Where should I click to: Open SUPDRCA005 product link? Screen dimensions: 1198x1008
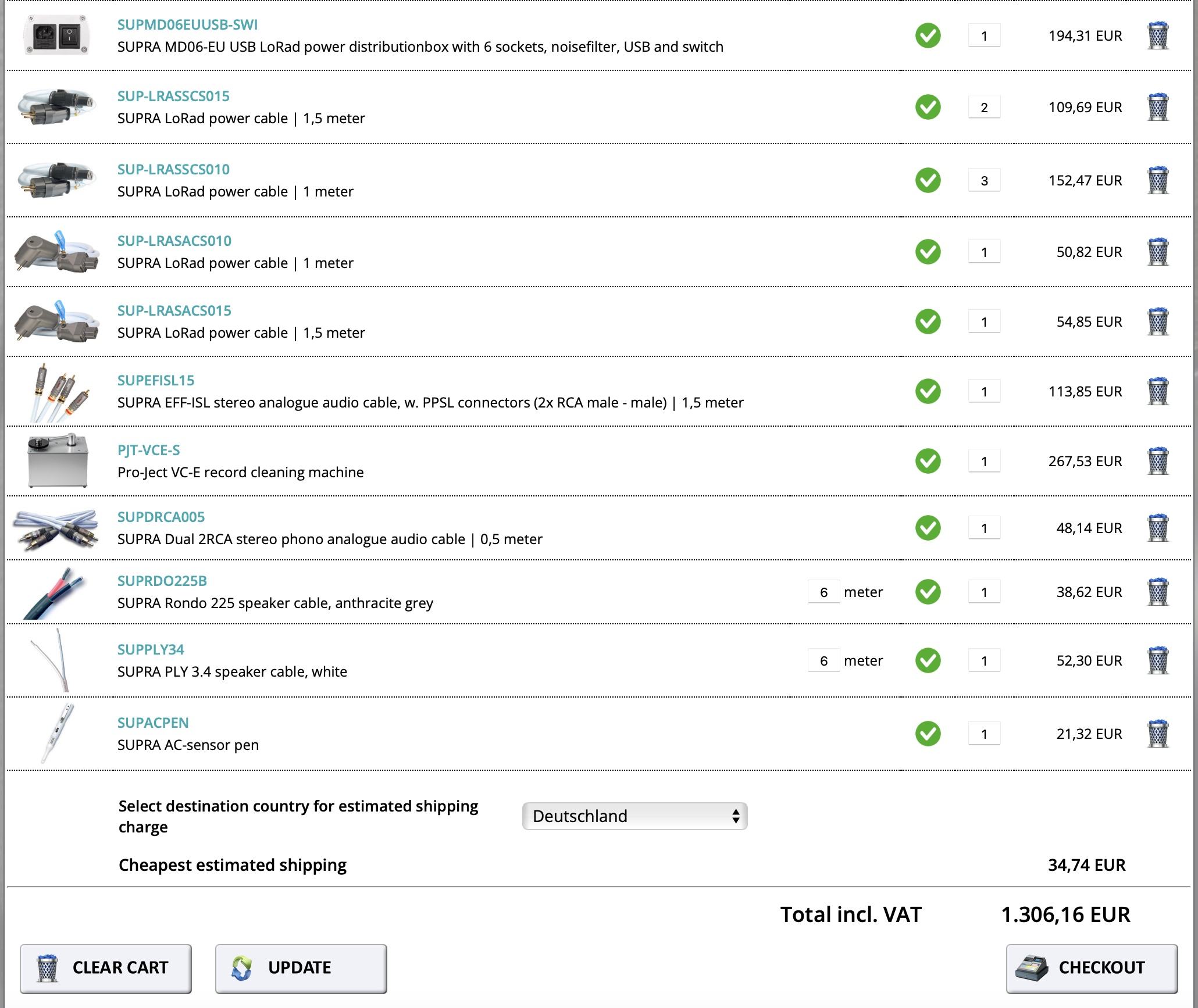point(161,517)
